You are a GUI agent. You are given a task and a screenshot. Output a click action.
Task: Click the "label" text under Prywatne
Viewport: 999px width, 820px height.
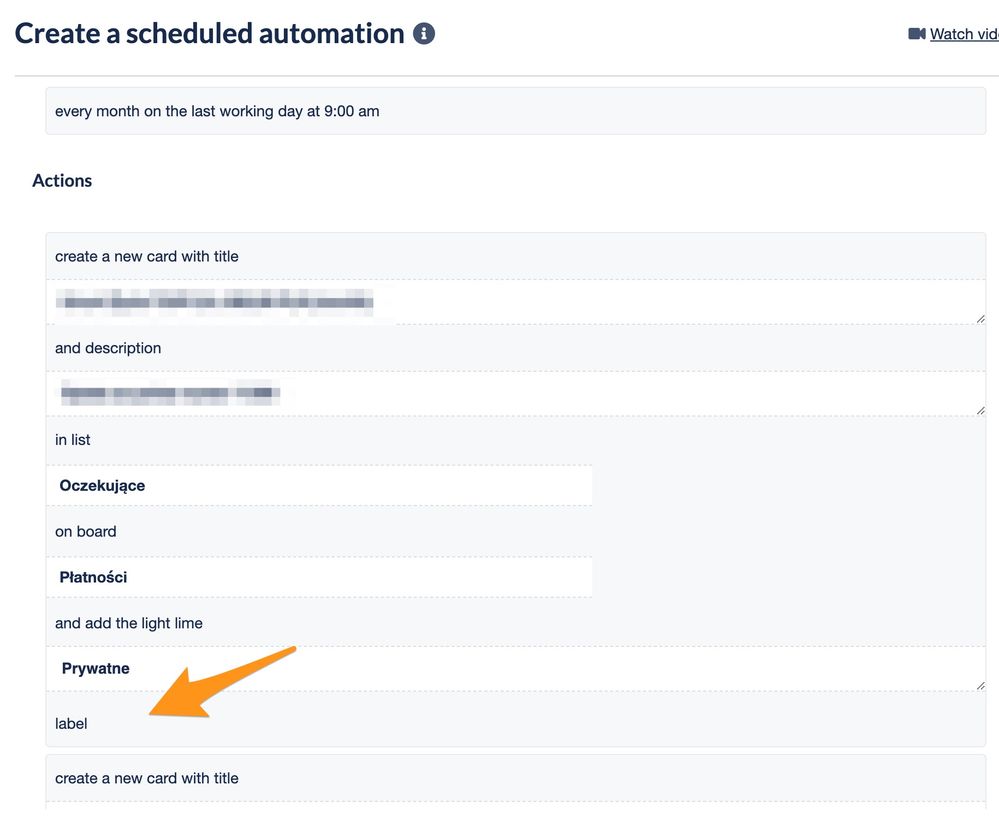(71, 724)
